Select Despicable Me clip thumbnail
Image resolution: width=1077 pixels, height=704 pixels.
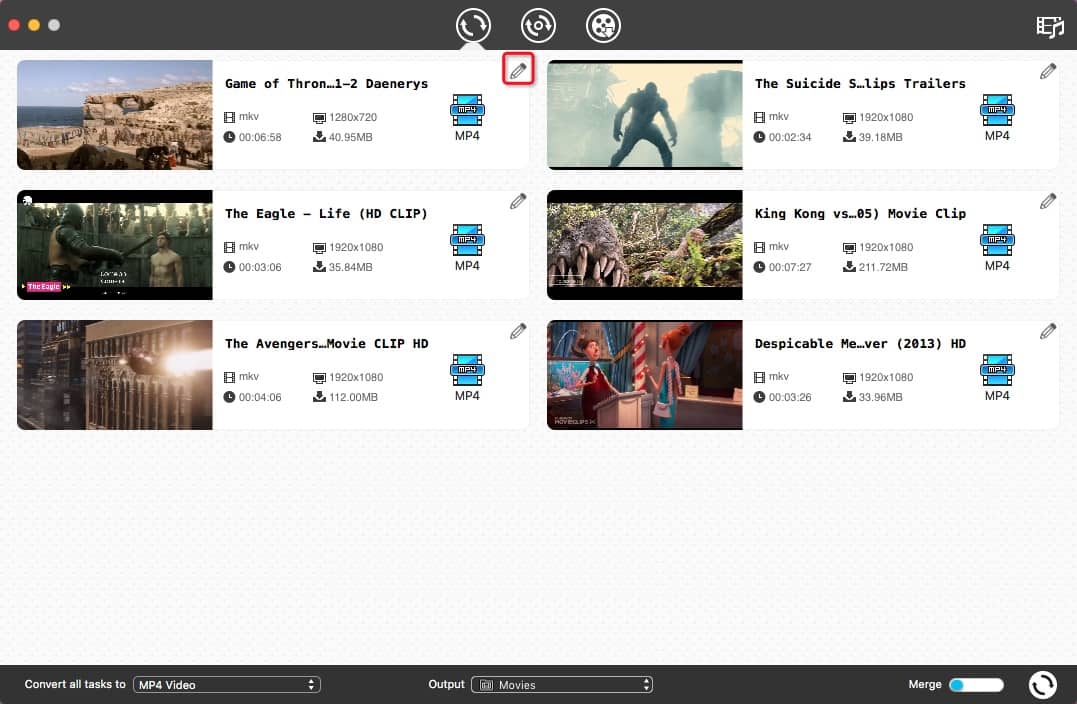[x=644, y=375]
